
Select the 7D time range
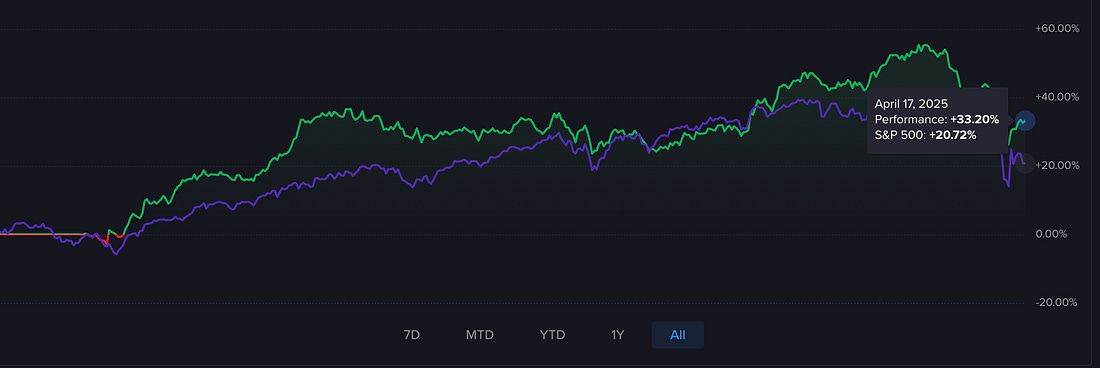click(x=412, y=335)
